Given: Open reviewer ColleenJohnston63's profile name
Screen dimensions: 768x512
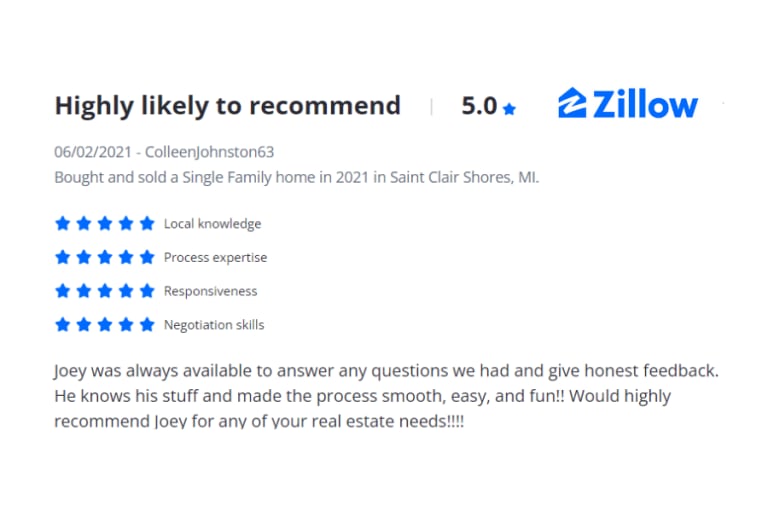Looking at the screenshot, I should pos(209,152).
